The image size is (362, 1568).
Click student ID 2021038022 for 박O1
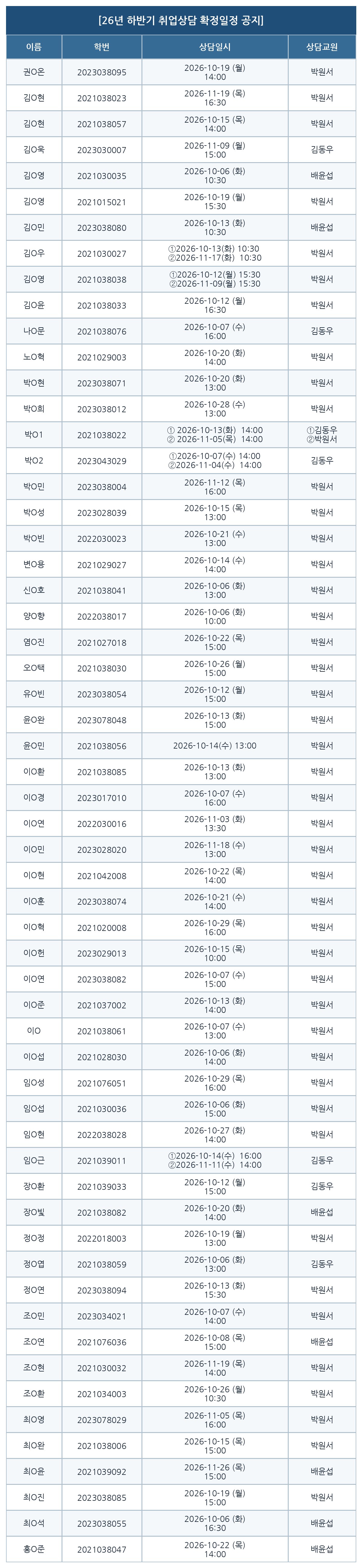click(x=102, y=435)
